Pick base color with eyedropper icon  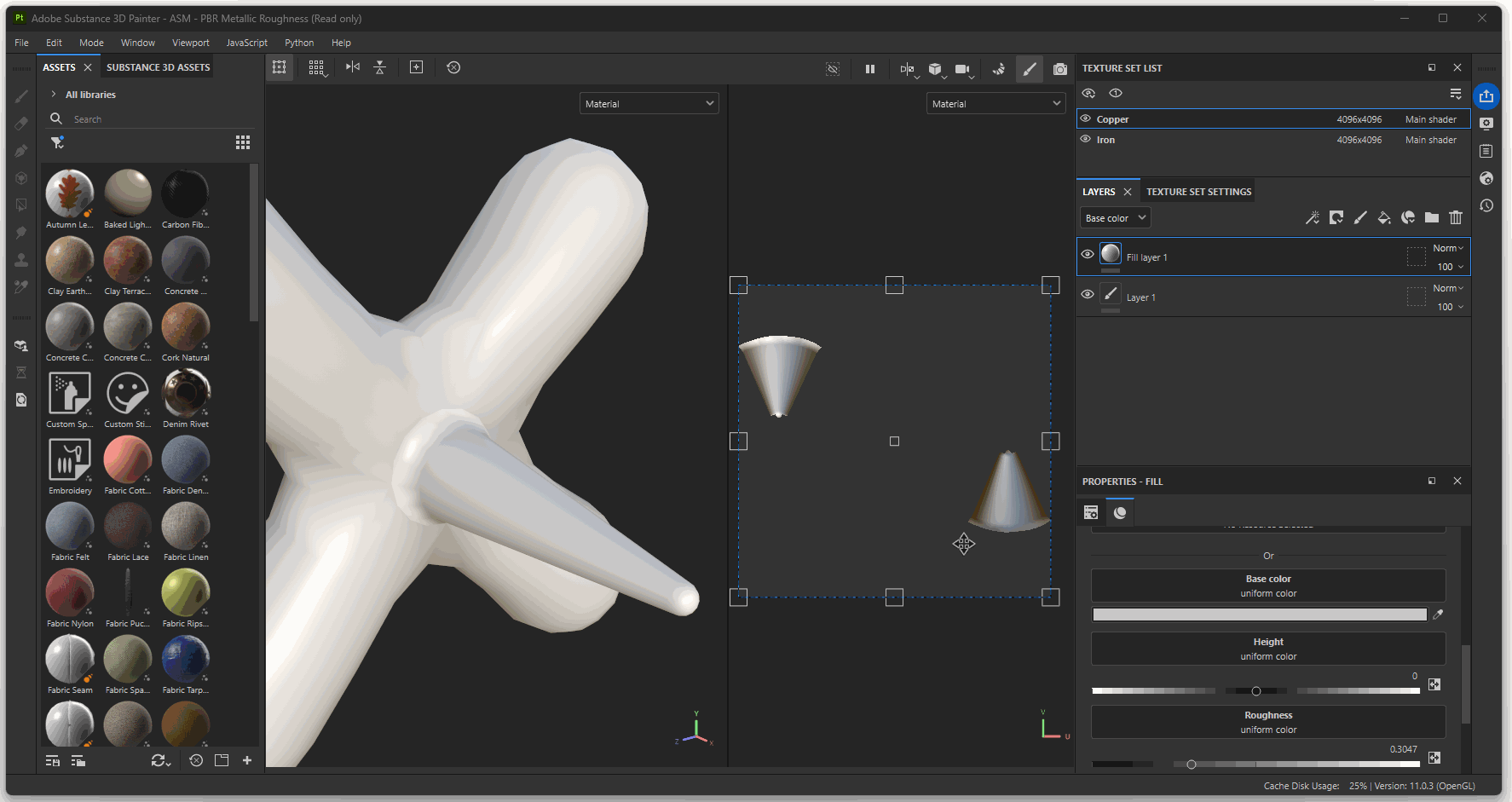pos(1439,614)
